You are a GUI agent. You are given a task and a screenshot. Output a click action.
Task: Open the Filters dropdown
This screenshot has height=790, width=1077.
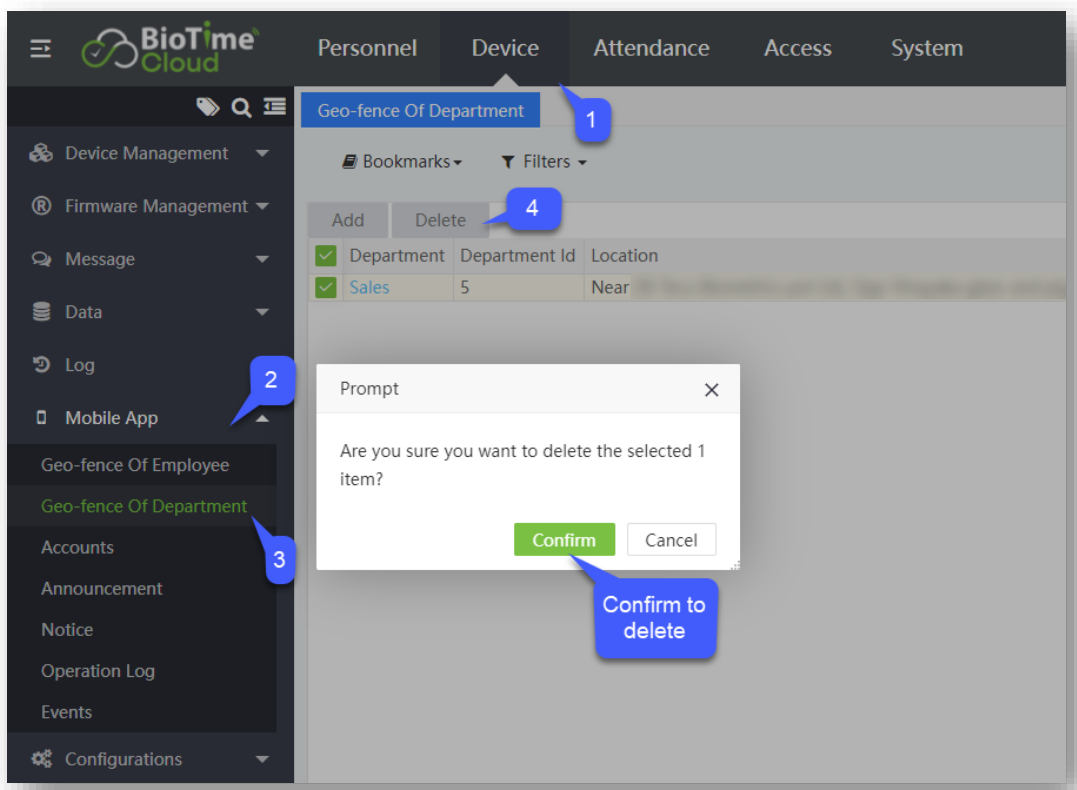pyautogui.click(x=543, y=162)
